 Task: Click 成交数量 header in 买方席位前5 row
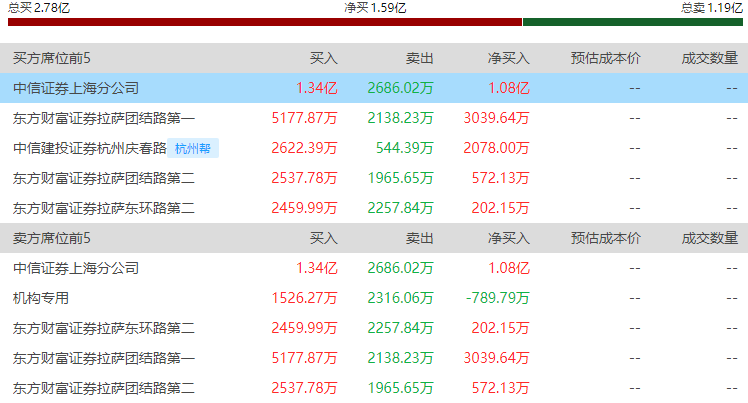[709, 58]
